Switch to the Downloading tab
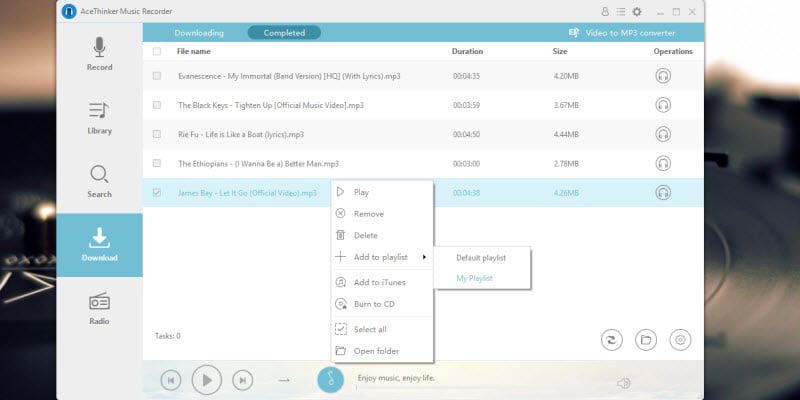Screen dimensions: 800x400 [x=199, y=33]
